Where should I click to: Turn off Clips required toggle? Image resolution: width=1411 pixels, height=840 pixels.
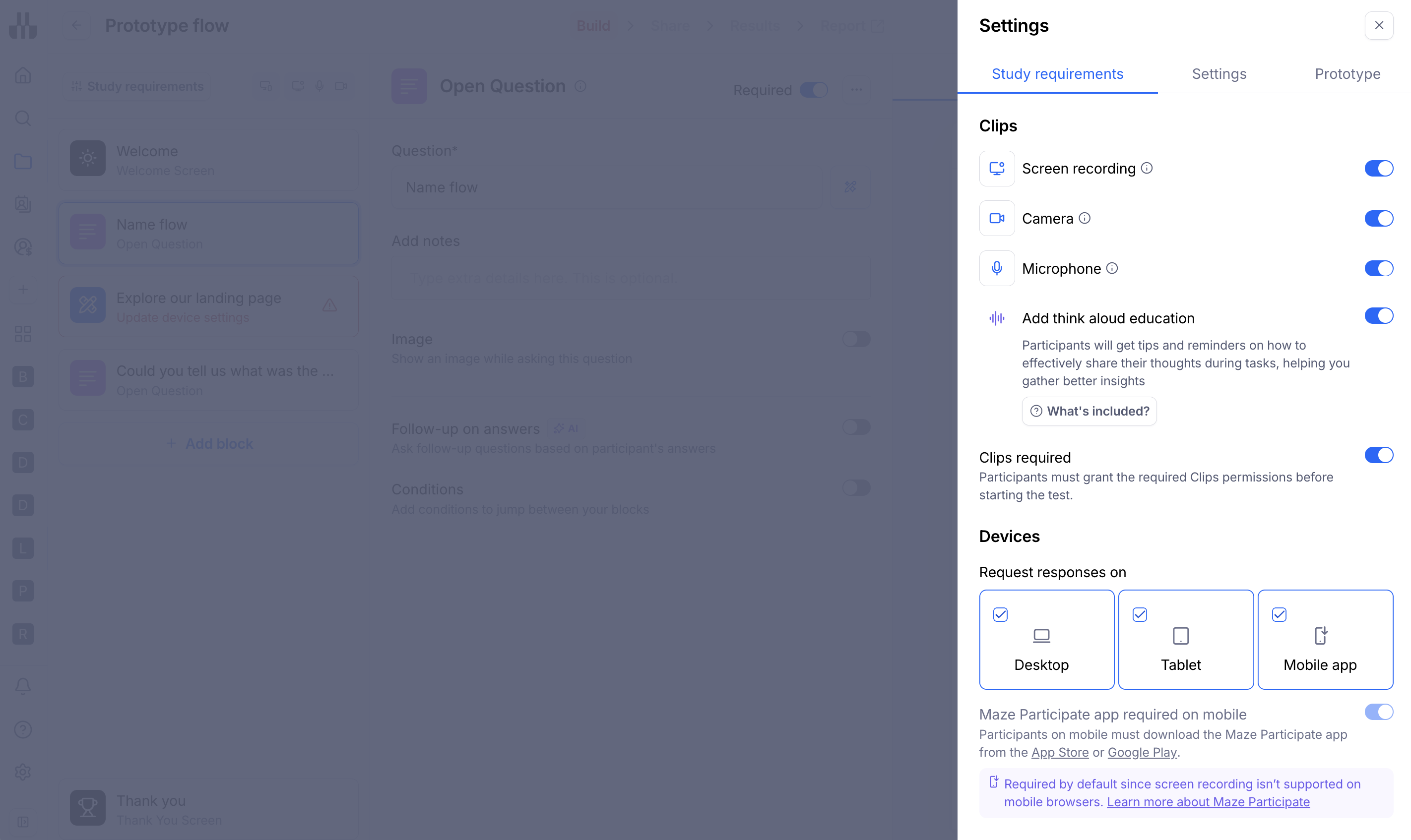click(x=1378, y=455)
